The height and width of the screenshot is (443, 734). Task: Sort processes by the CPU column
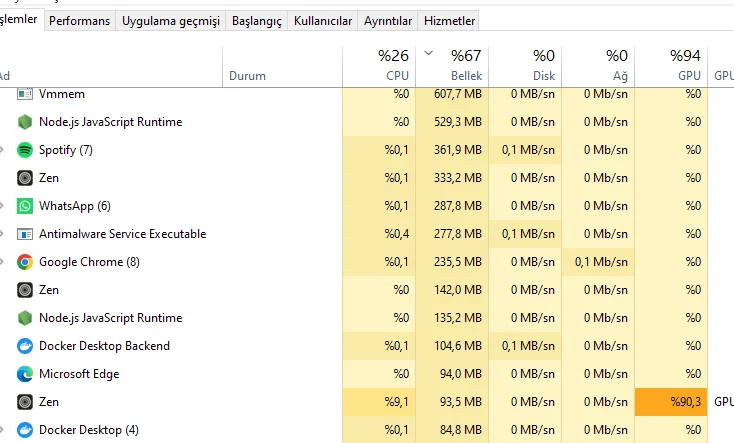click(x=379, y=66)
